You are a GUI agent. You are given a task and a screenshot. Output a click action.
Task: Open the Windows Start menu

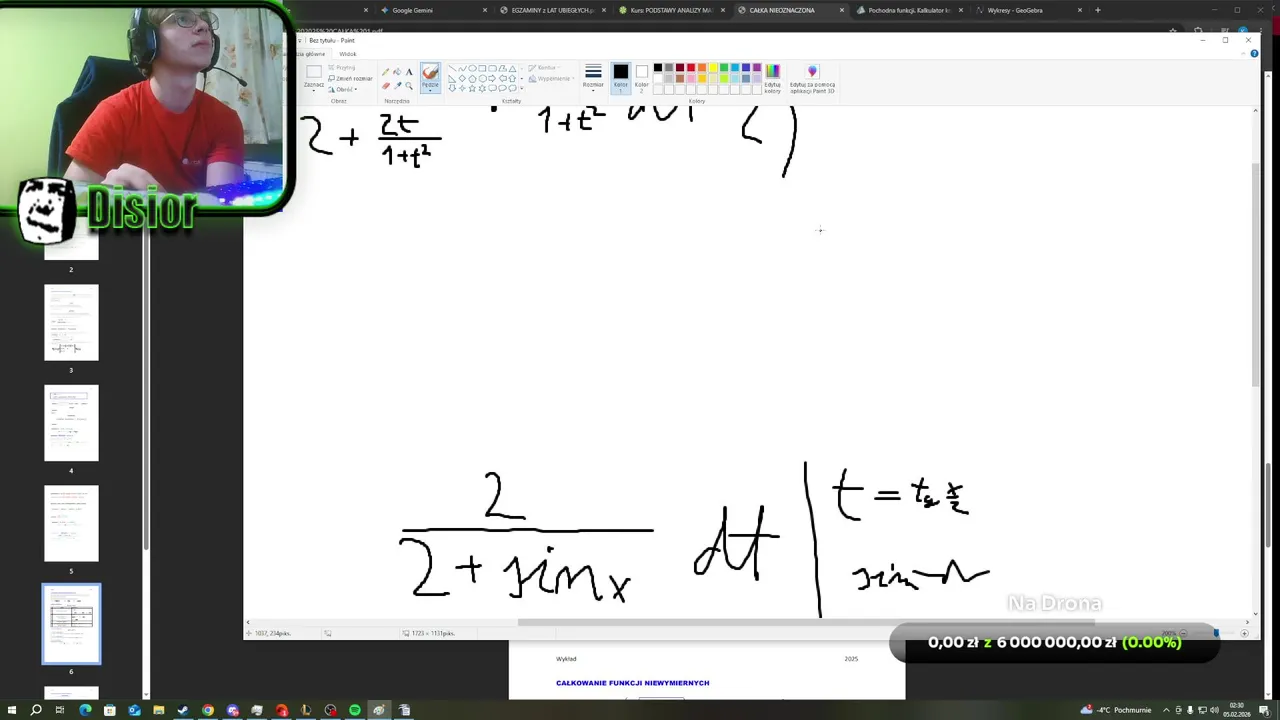tap(12, 710)
